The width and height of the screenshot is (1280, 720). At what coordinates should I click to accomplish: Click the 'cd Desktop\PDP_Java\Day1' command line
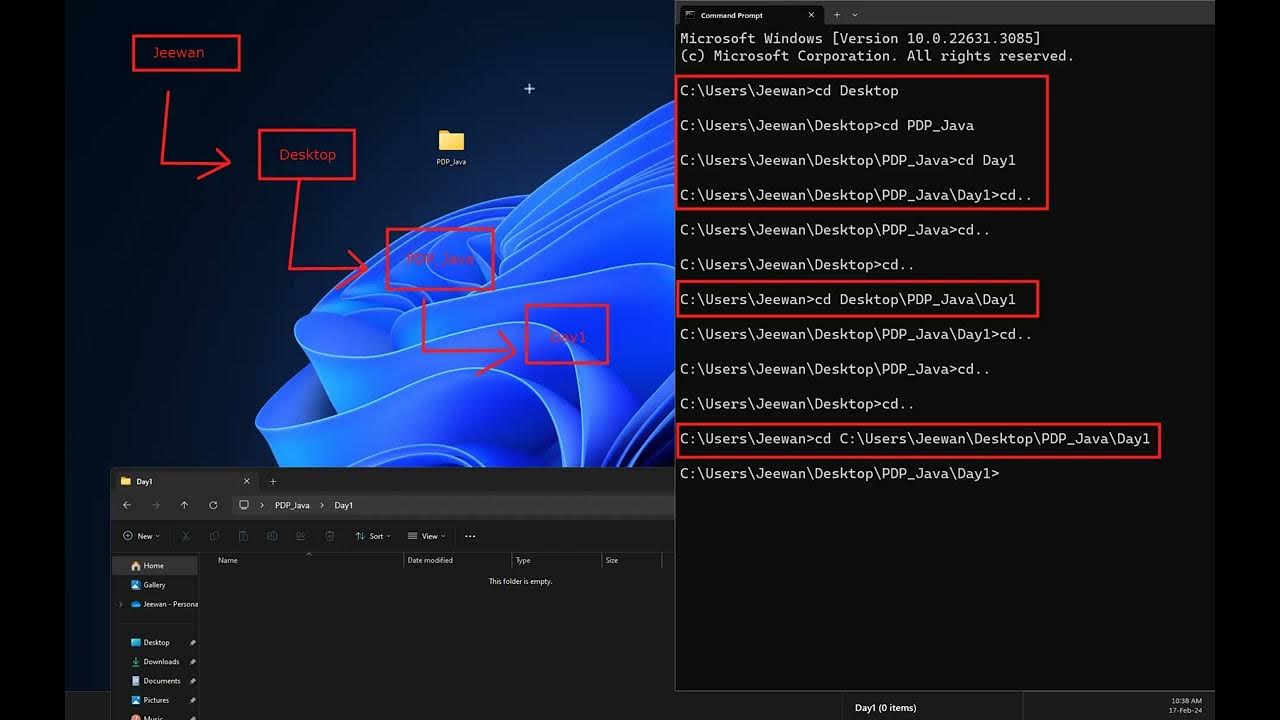point(847,299)
